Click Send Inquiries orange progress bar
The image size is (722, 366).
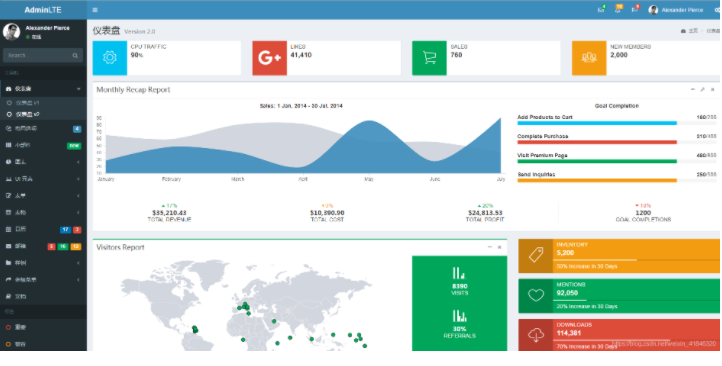coord(617,180)
